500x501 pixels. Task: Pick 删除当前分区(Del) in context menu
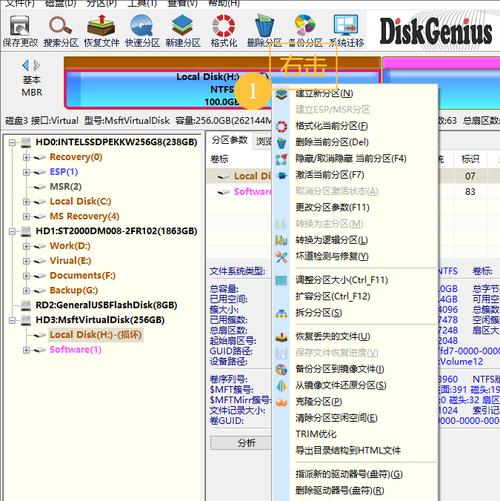click(332, 142)
